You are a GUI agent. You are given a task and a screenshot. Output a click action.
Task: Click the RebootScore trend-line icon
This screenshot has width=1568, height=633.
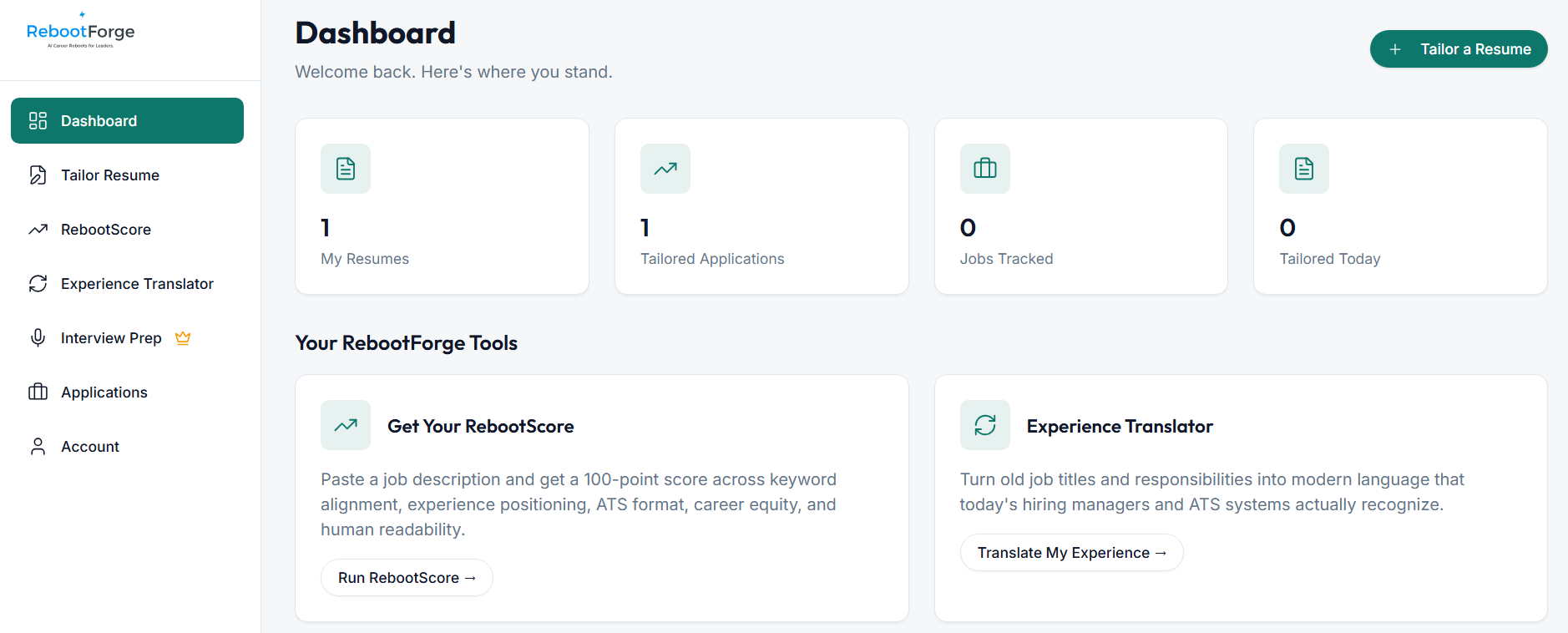[38, 229]
